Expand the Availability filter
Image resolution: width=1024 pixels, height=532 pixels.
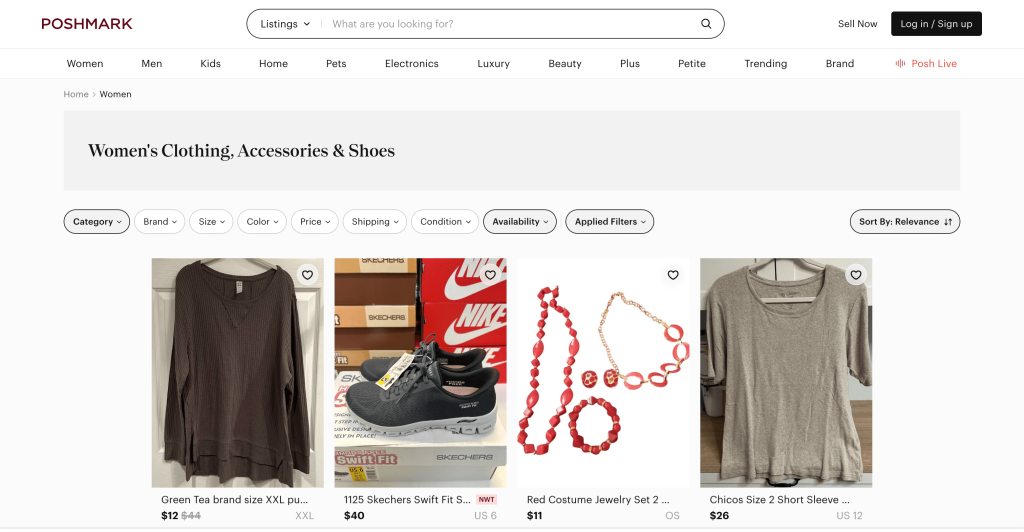click(520, 221)
